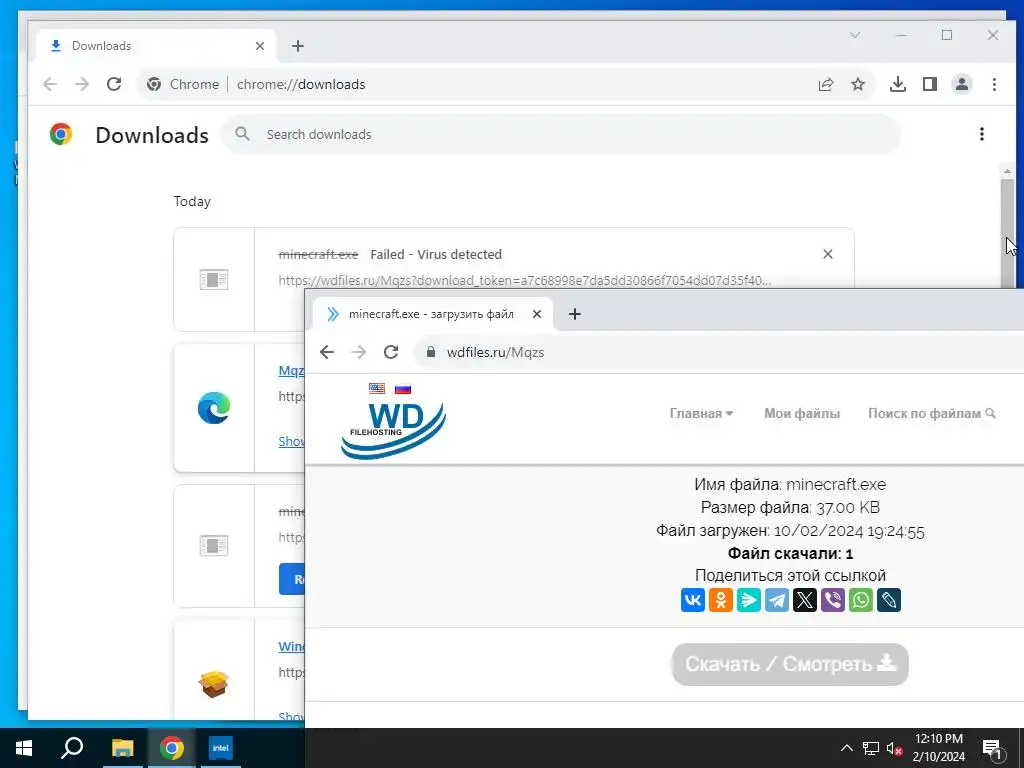Share via the LiveJournal pencil icon

tap(889, 600)
